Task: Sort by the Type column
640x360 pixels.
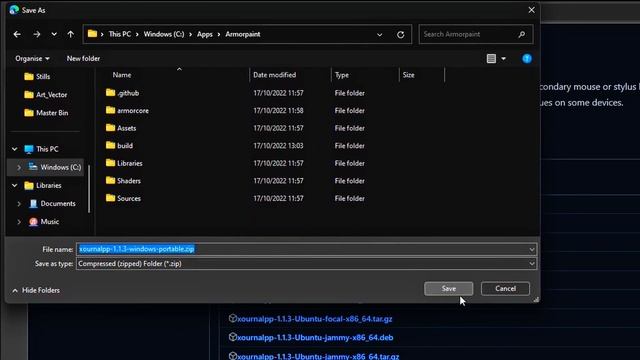Action: (342, 75)
